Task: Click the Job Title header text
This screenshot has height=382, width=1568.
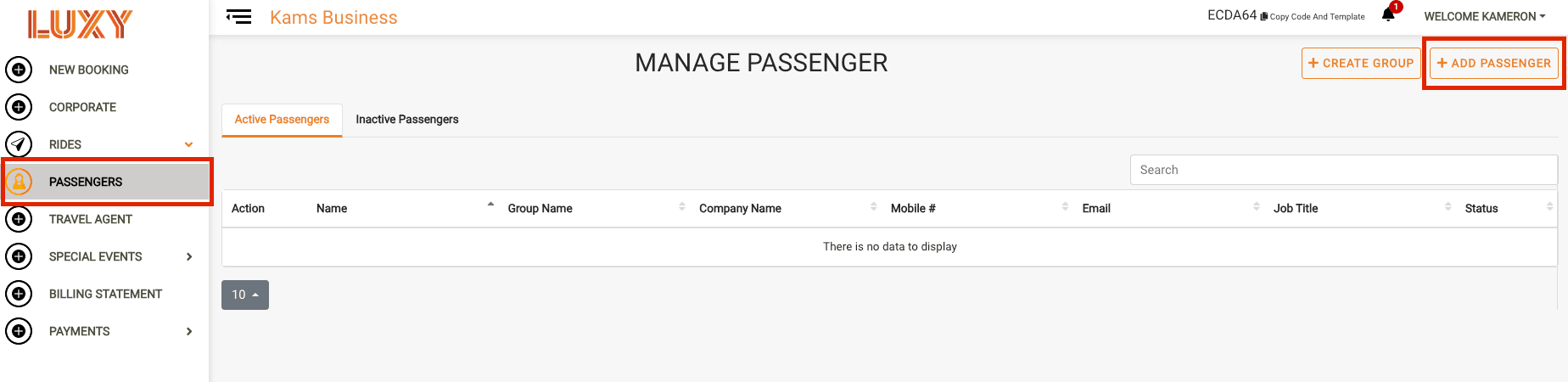Action: [x=1296, y=209]
